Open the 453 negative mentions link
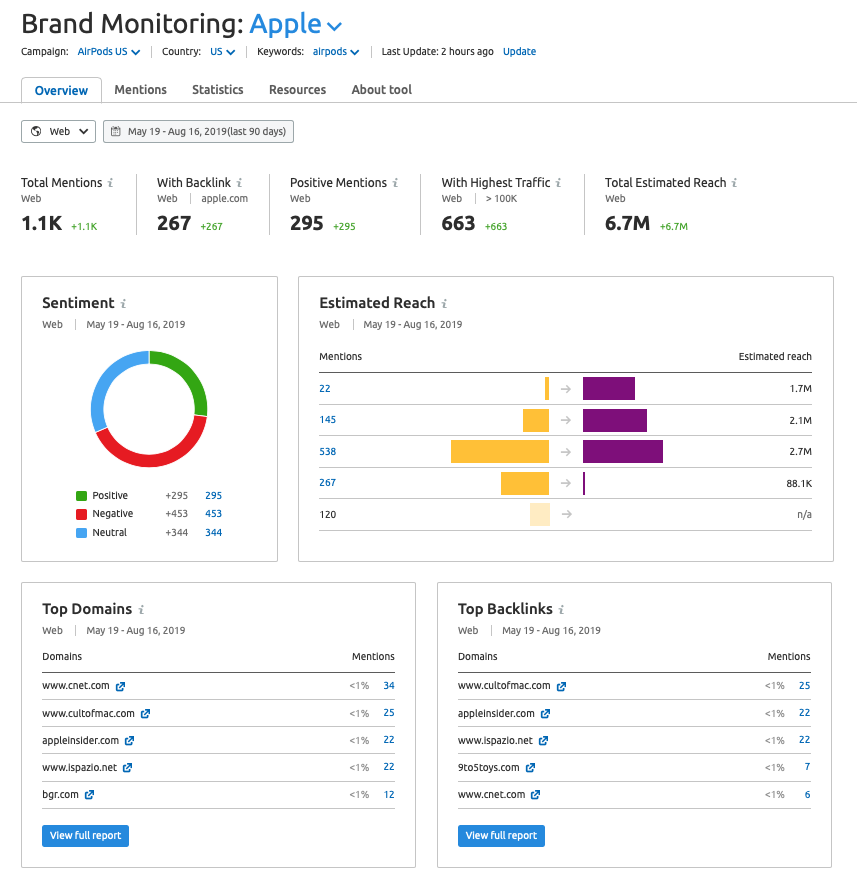Image resolution: width=857 pixels, height=886 pixels. click(x=214, y=514)
